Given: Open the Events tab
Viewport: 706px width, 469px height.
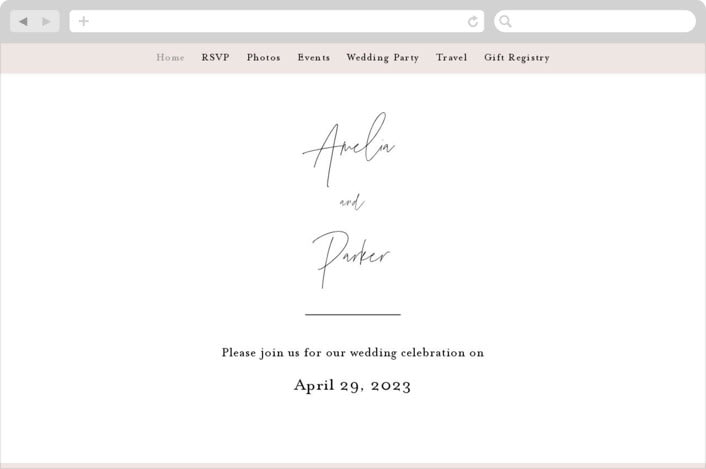Looking at the screenshot, I should [313, 58].
